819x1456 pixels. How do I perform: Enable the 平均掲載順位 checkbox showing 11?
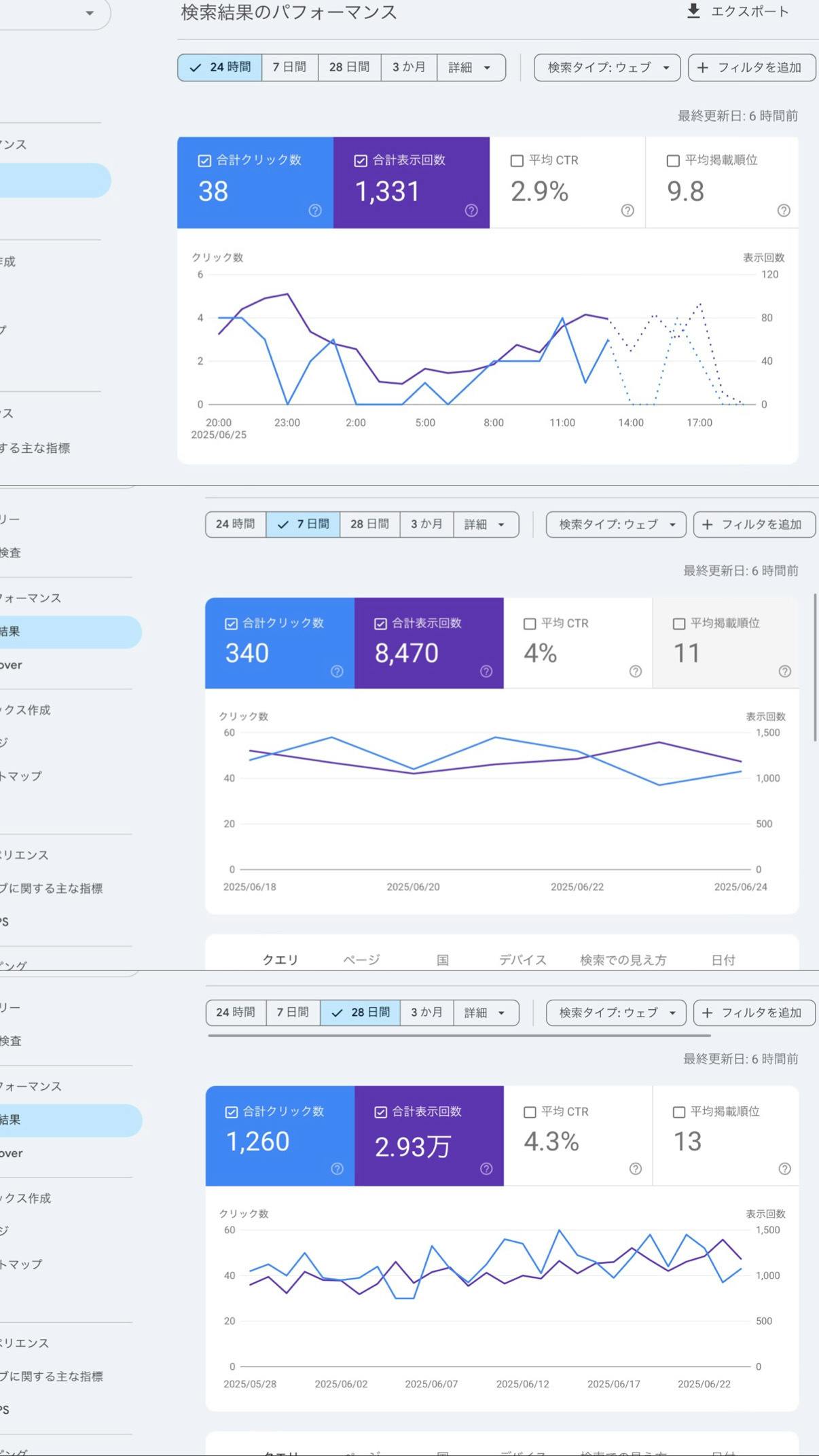point(678,624)
